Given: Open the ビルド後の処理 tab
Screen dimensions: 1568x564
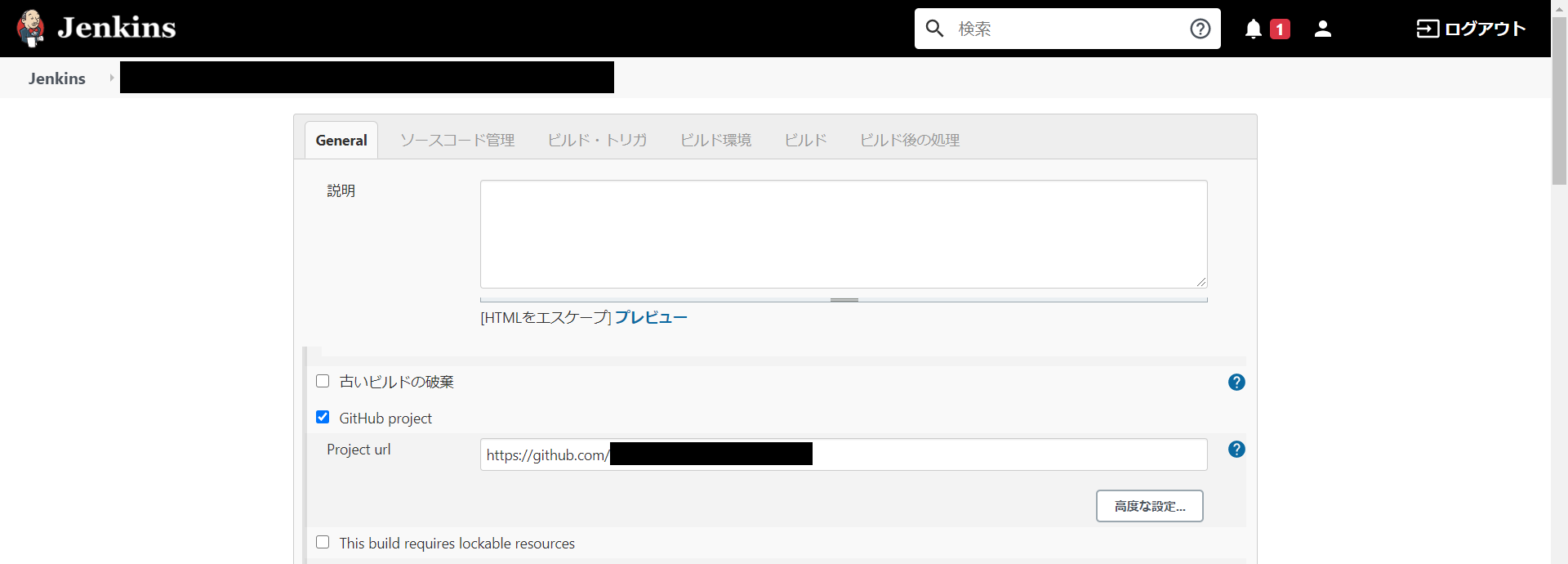Looking at the screenshot, I should (909, 140).
